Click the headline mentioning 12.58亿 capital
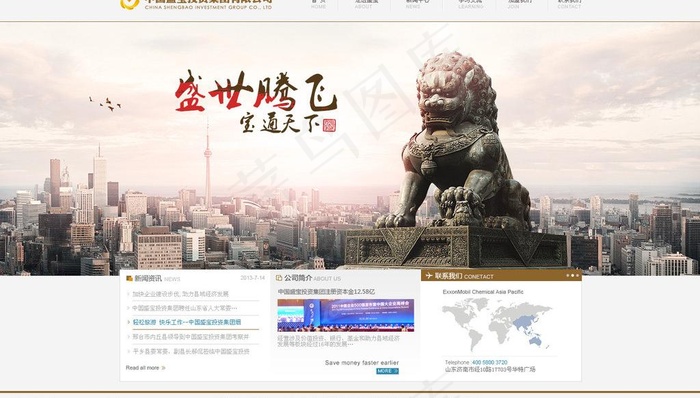Screen dimensions: 700x398 (326, 292)
